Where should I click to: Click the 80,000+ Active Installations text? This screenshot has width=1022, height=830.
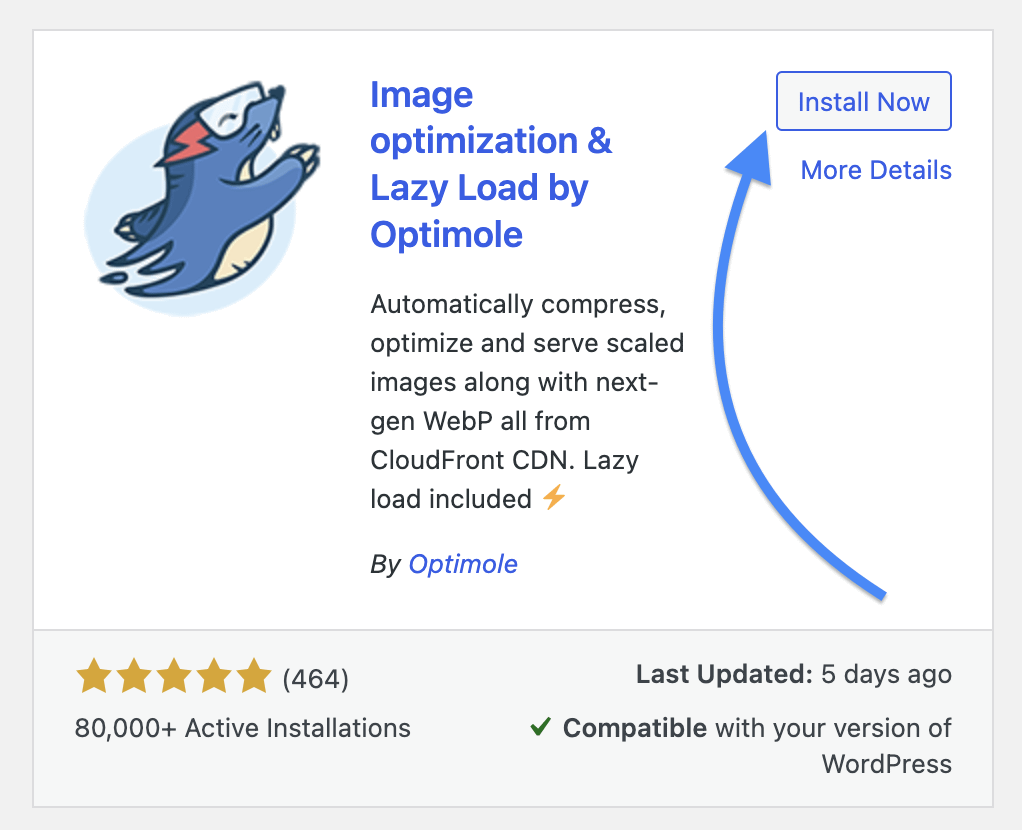[x=243, y=727]
